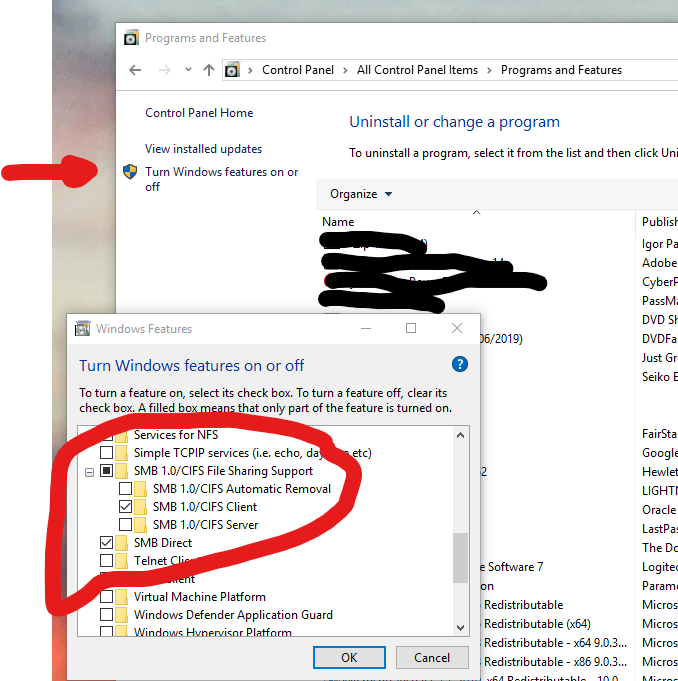Click folder icon for SMB 1.0/CIFS File Sharing Support
678x681 pixels.
pyautogui.click(x=122, y=470)
